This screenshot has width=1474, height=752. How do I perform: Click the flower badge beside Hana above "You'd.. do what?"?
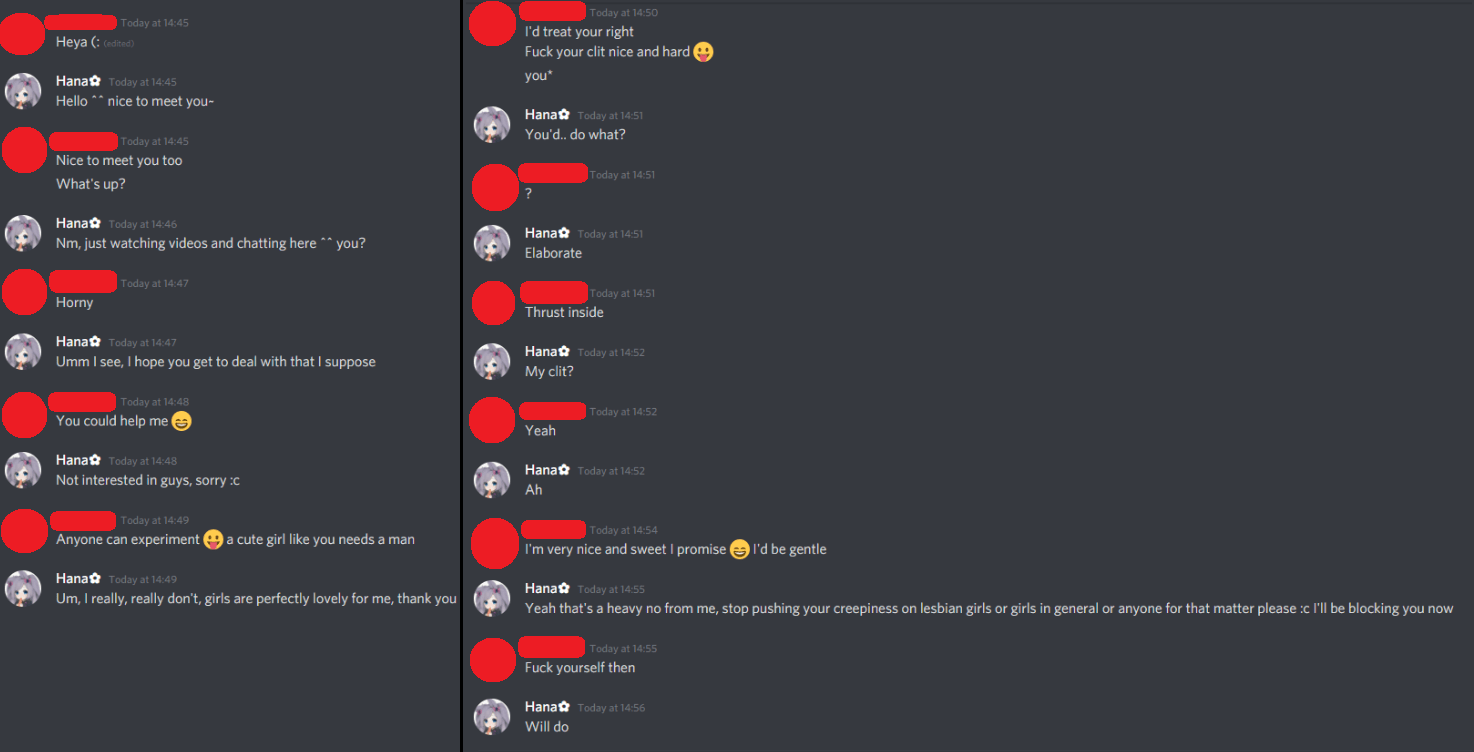pos(564,114)
